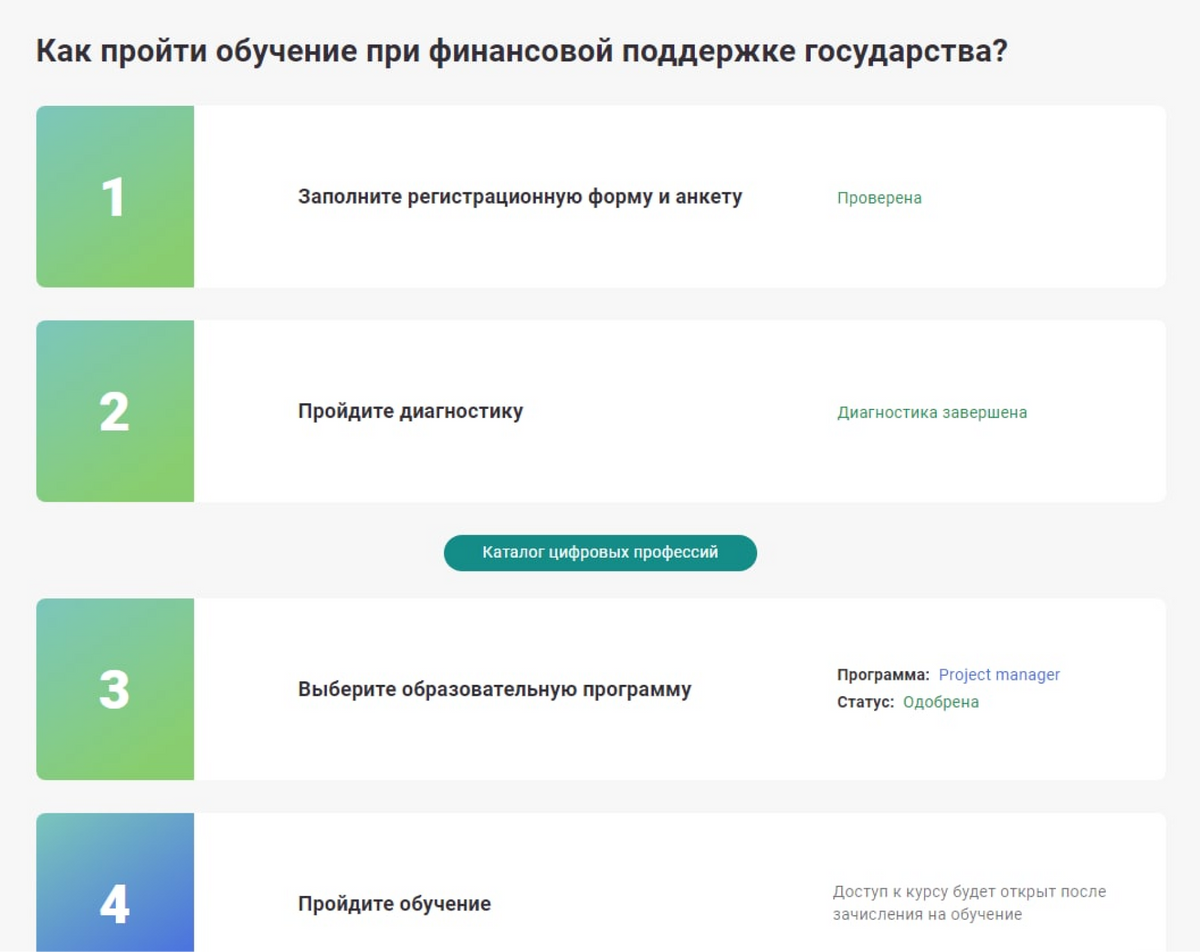Open the Project manager program link
Image resolution: width=1200 pixels, height=952 pixels.
pyautogui.click(x=999, y=675)
